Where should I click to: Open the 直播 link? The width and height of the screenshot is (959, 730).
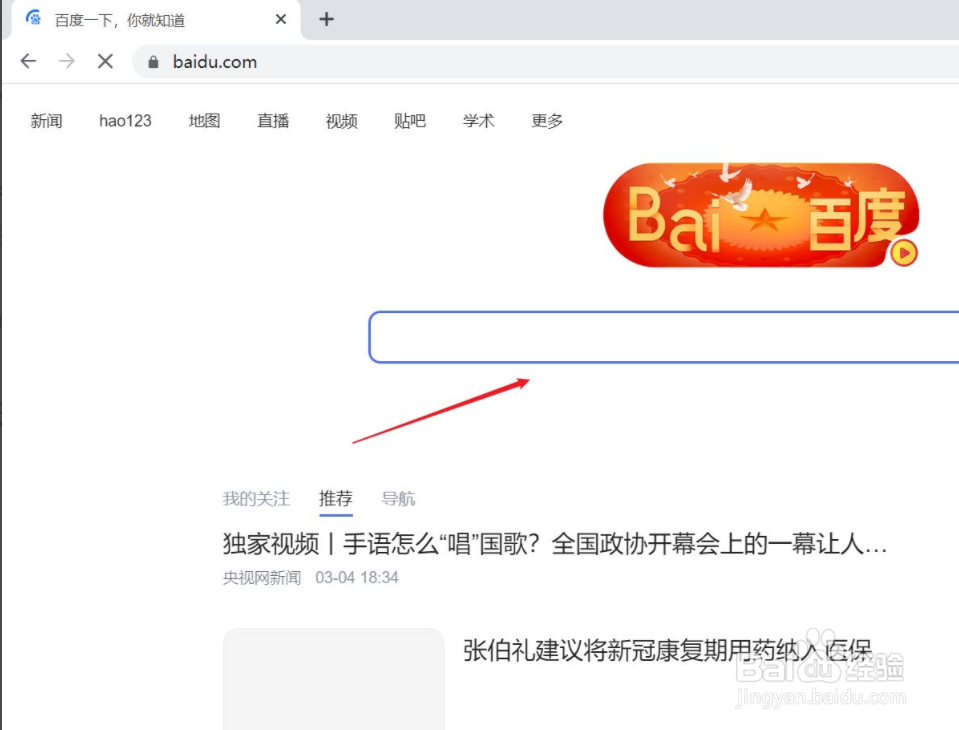coord(273,121)
